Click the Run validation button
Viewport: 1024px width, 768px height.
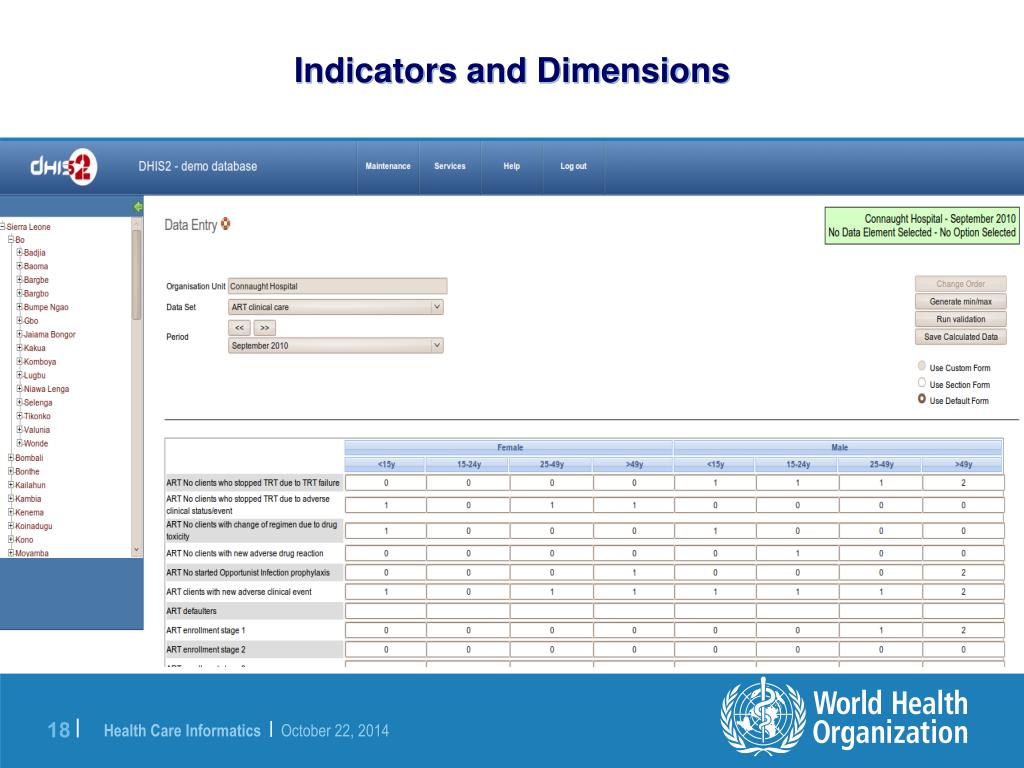point(961,319)
